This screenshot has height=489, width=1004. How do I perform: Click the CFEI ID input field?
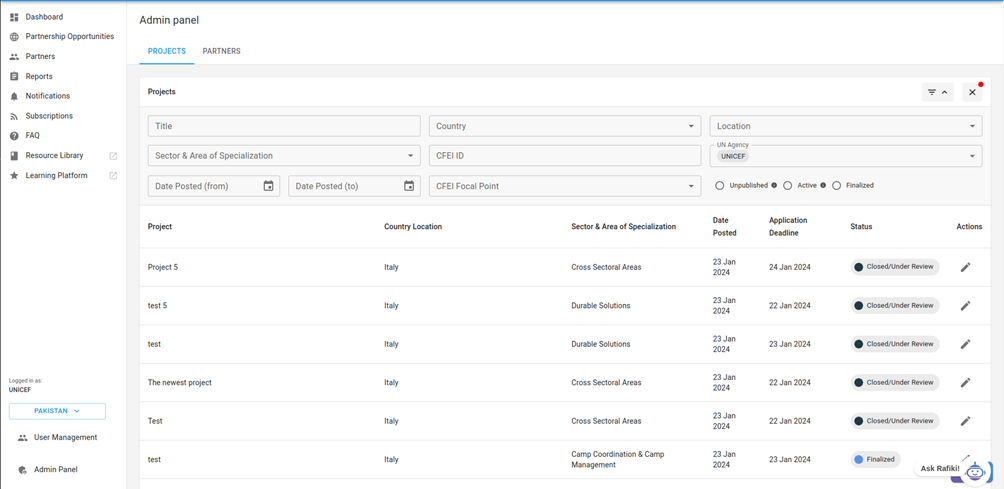pyautogui.click(x=564, y=156)
